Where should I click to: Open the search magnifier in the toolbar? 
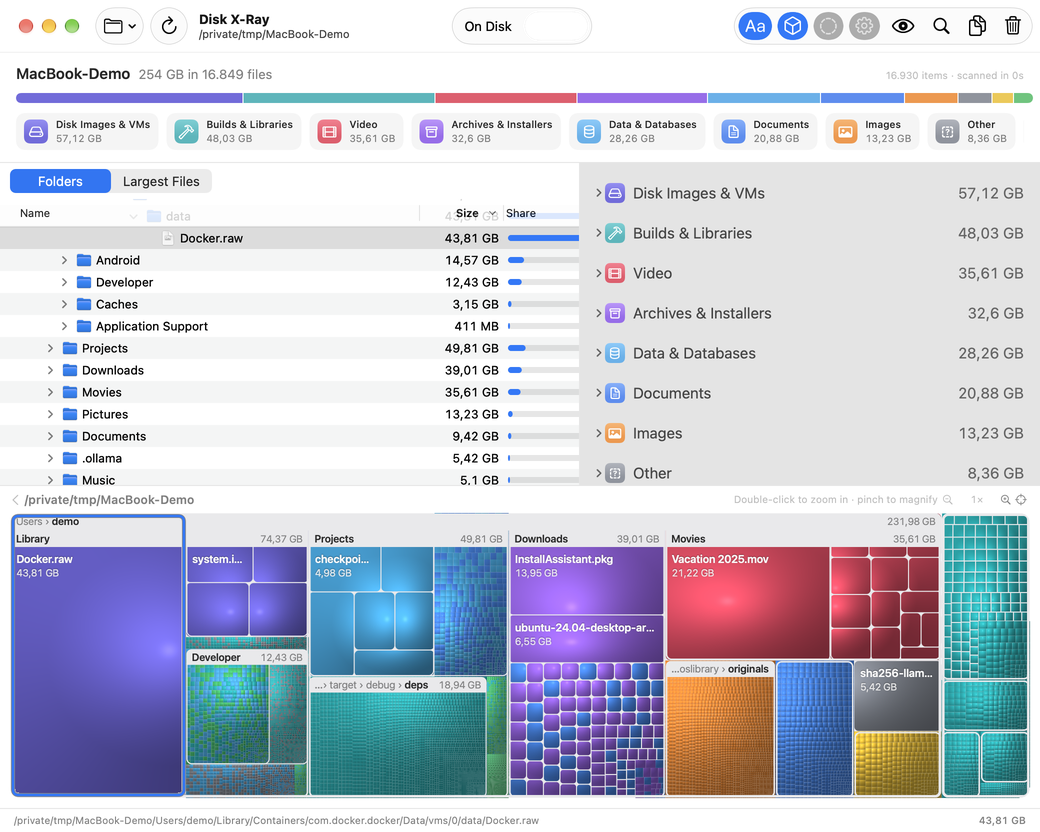coord(941,27)
